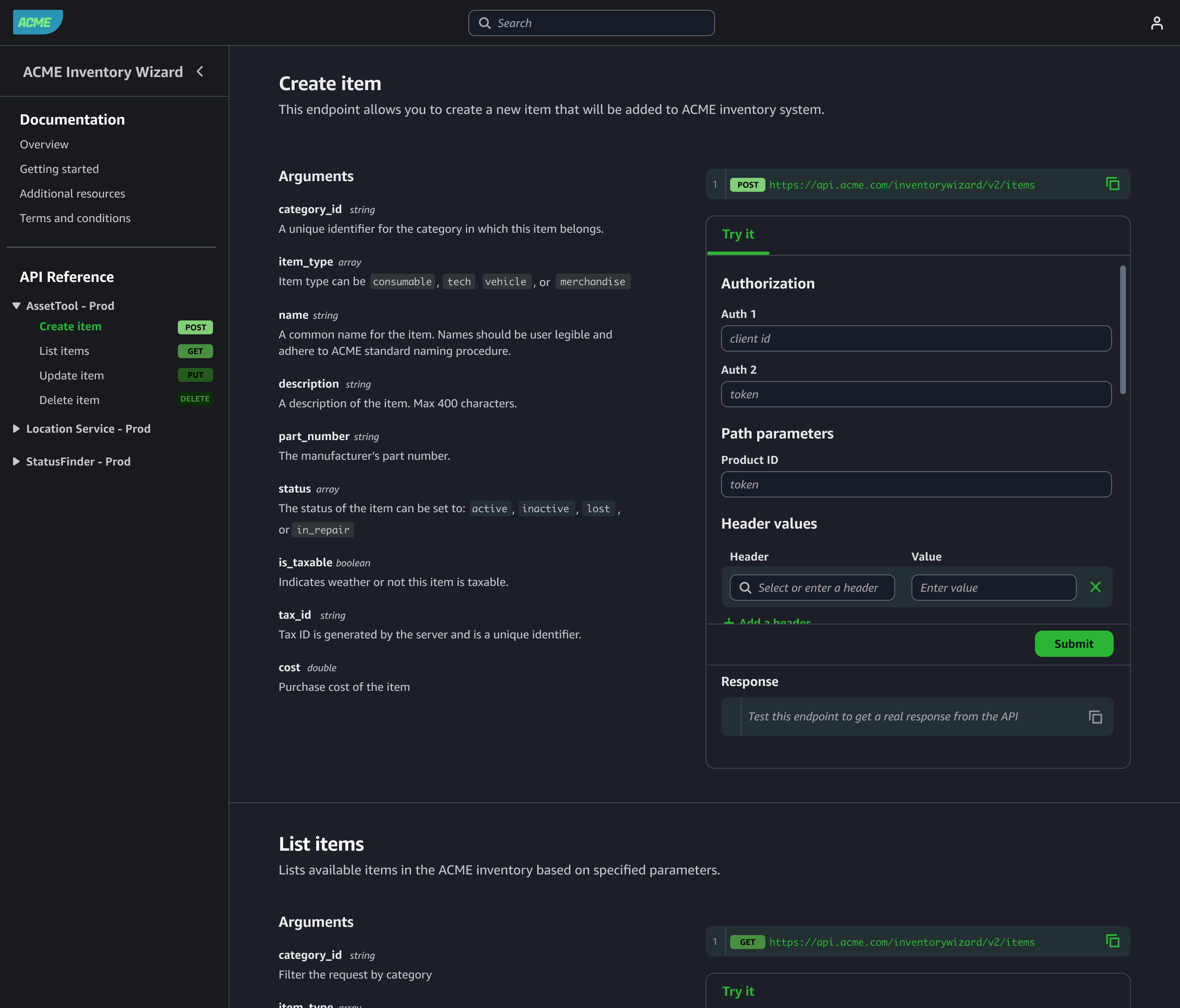Screen dimensions: 1180x1008
Task: Copy the GET endpoint URL
Action: click(1112, 941)
